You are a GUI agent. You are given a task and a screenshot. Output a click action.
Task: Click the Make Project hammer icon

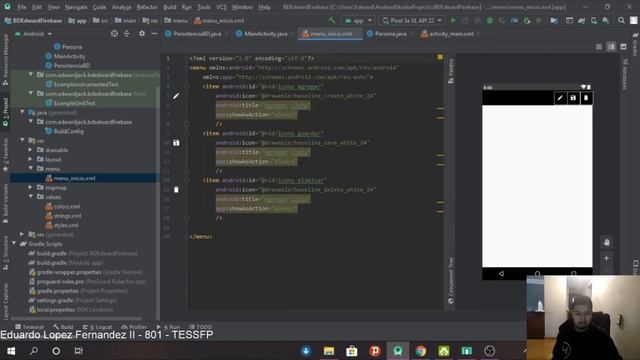click(332, 20)
